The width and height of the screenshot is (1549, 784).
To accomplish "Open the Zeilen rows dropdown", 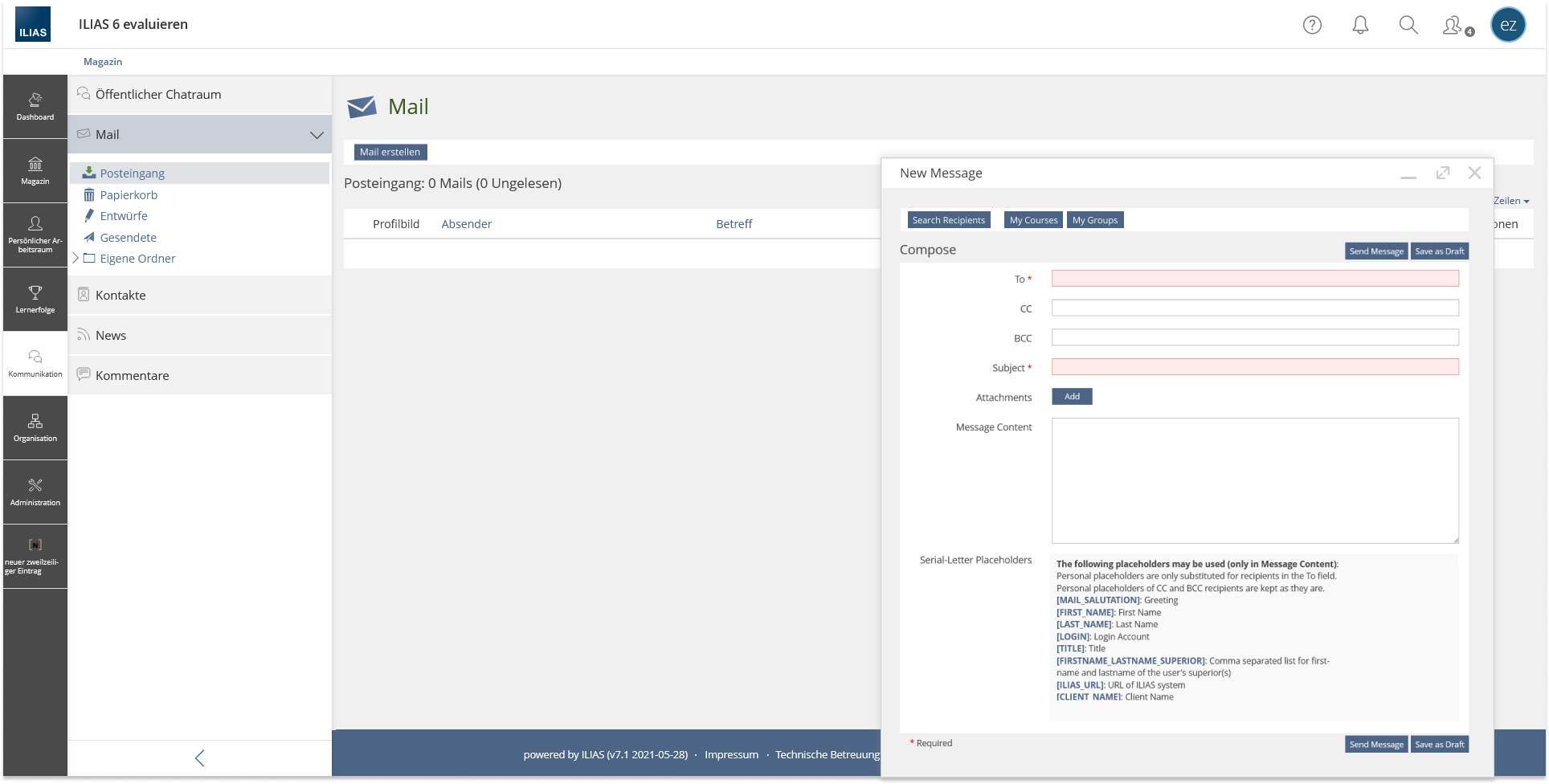I will [1511, 201].
